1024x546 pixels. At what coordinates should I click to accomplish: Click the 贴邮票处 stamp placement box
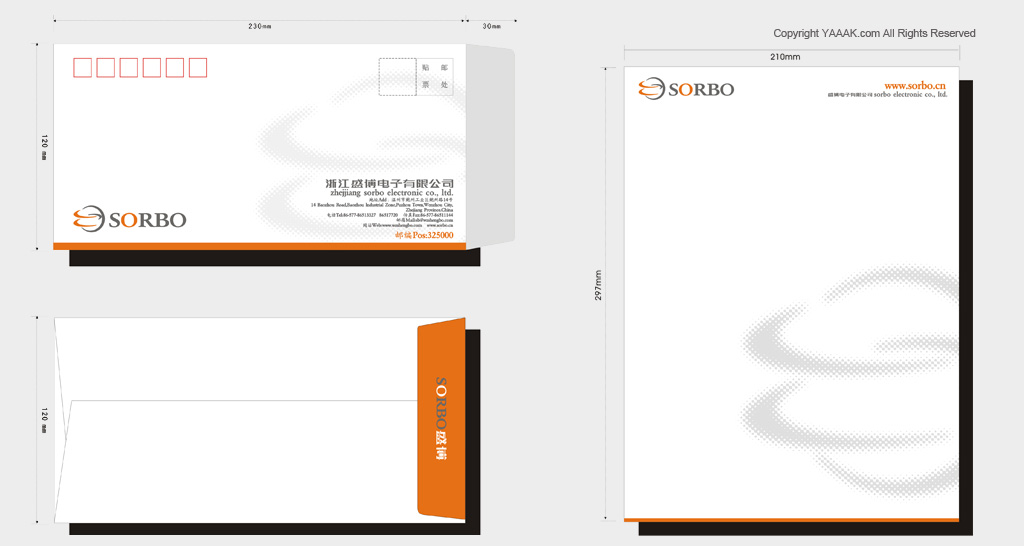435,77
